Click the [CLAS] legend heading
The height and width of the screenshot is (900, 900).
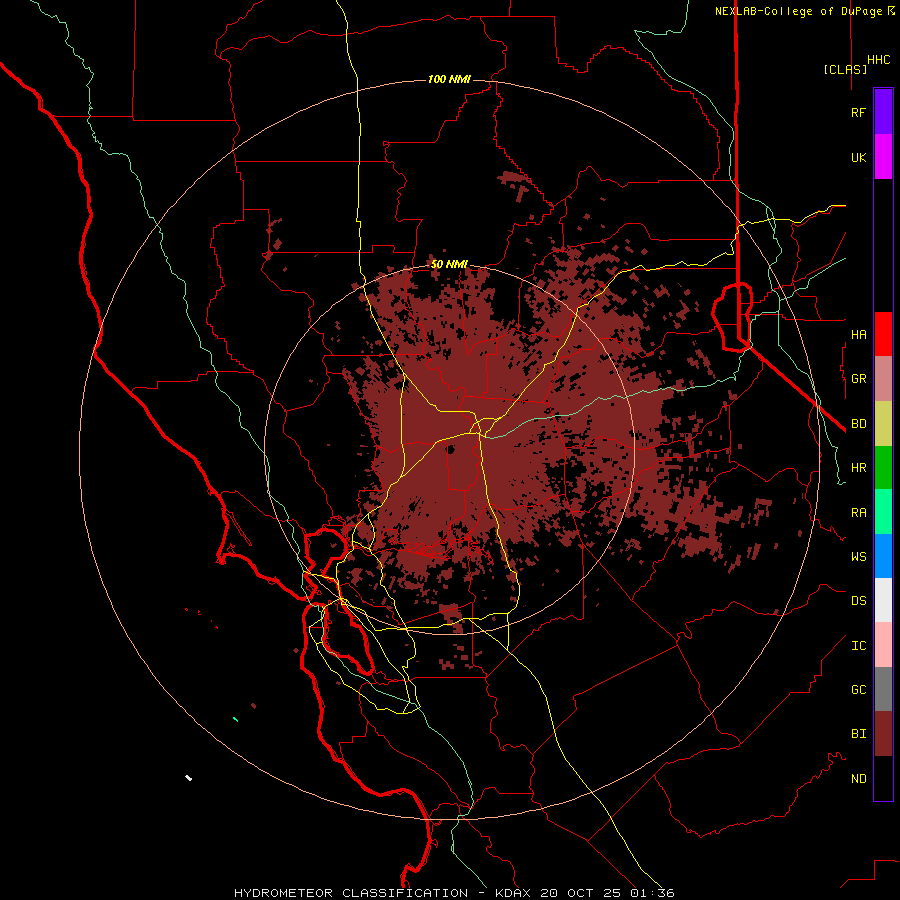pyautogui.click(x=845, y=69)
